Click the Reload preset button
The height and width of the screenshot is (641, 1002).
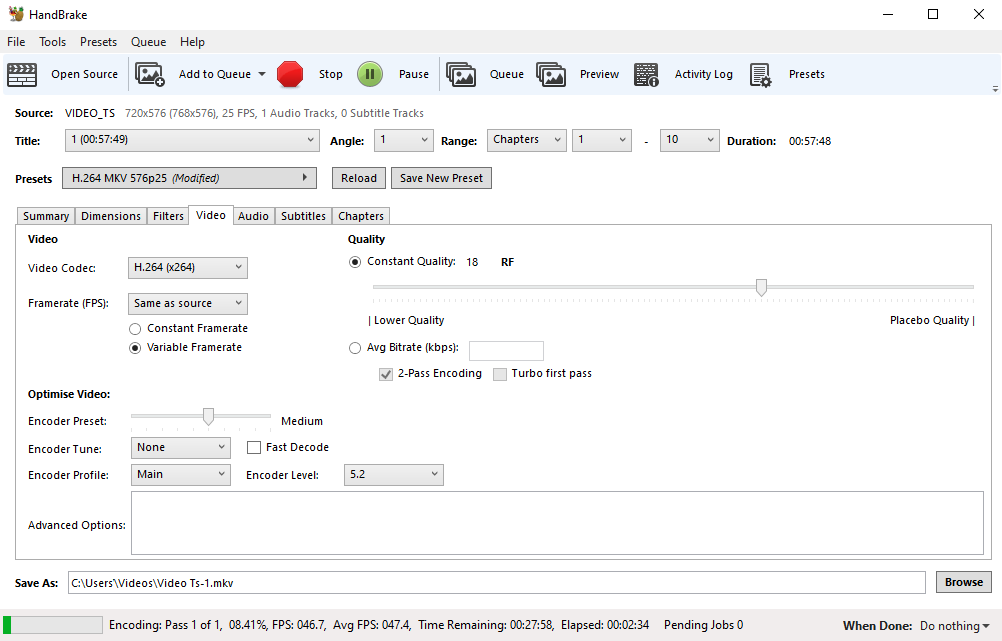coord(358,178)
